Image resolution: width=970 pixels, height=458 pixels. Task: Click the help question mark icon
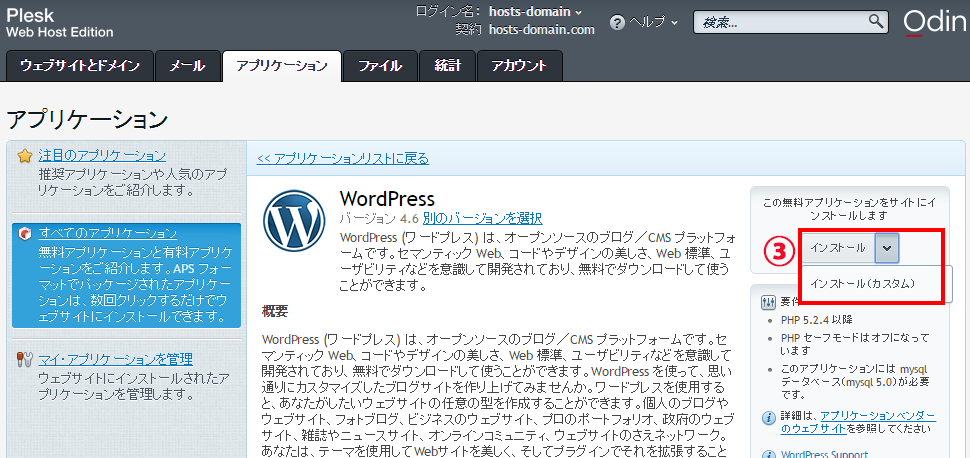[617, 22]
